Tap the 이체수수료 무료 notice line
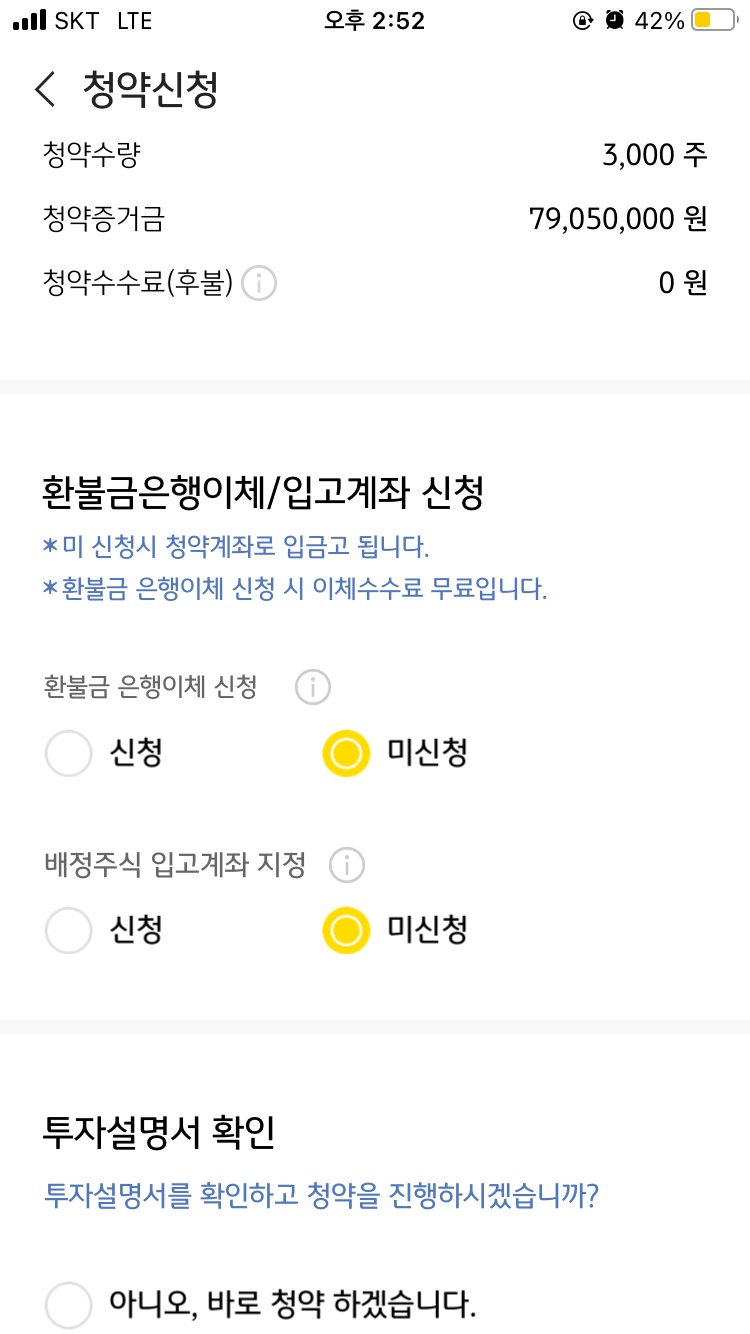Image resolution: width=750 pixels, height=1334 pixels. coord(295,589)
